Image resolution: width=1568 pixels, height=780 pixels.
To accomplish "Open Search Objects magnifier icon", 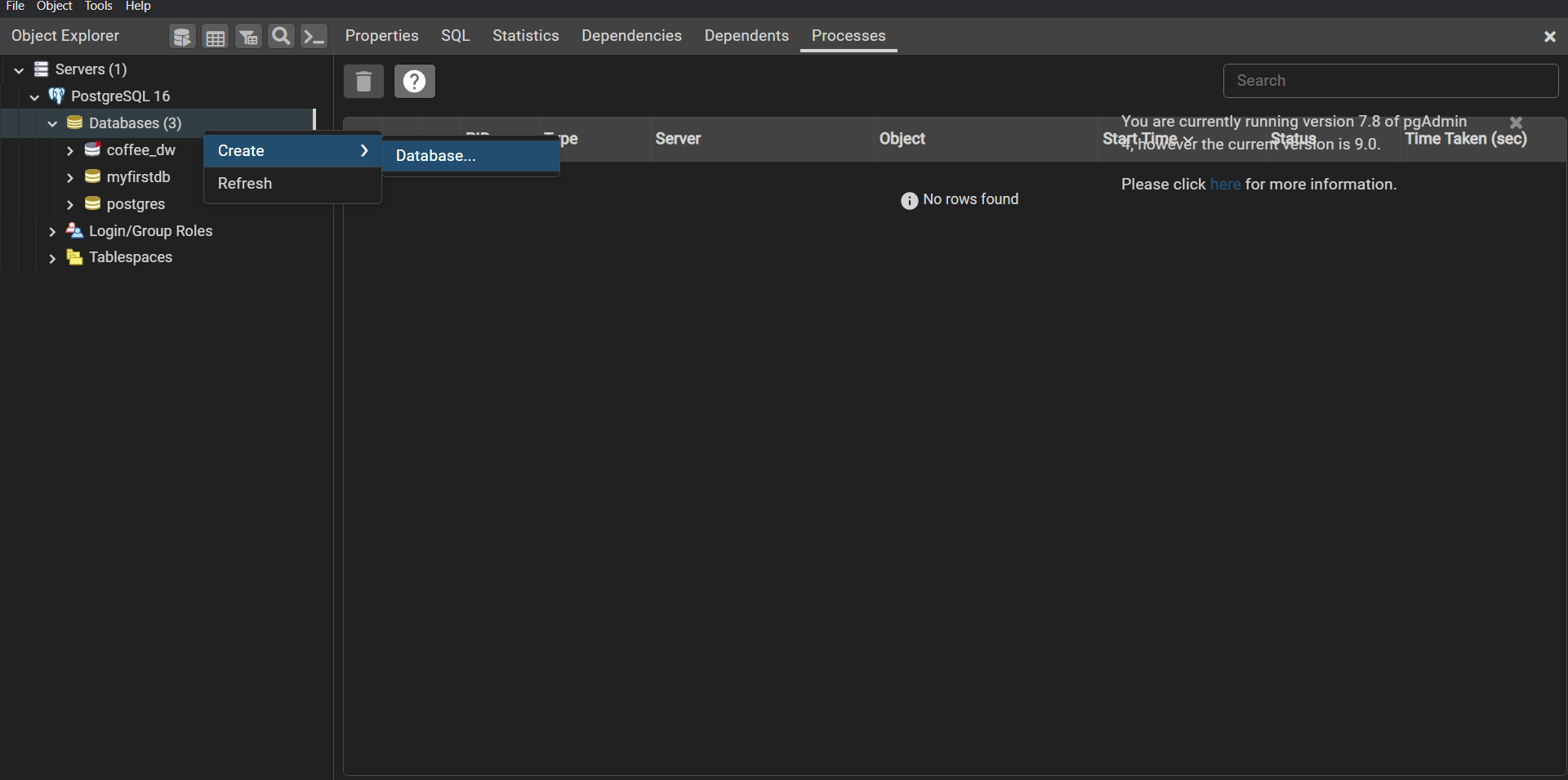I will click(281, 37).
